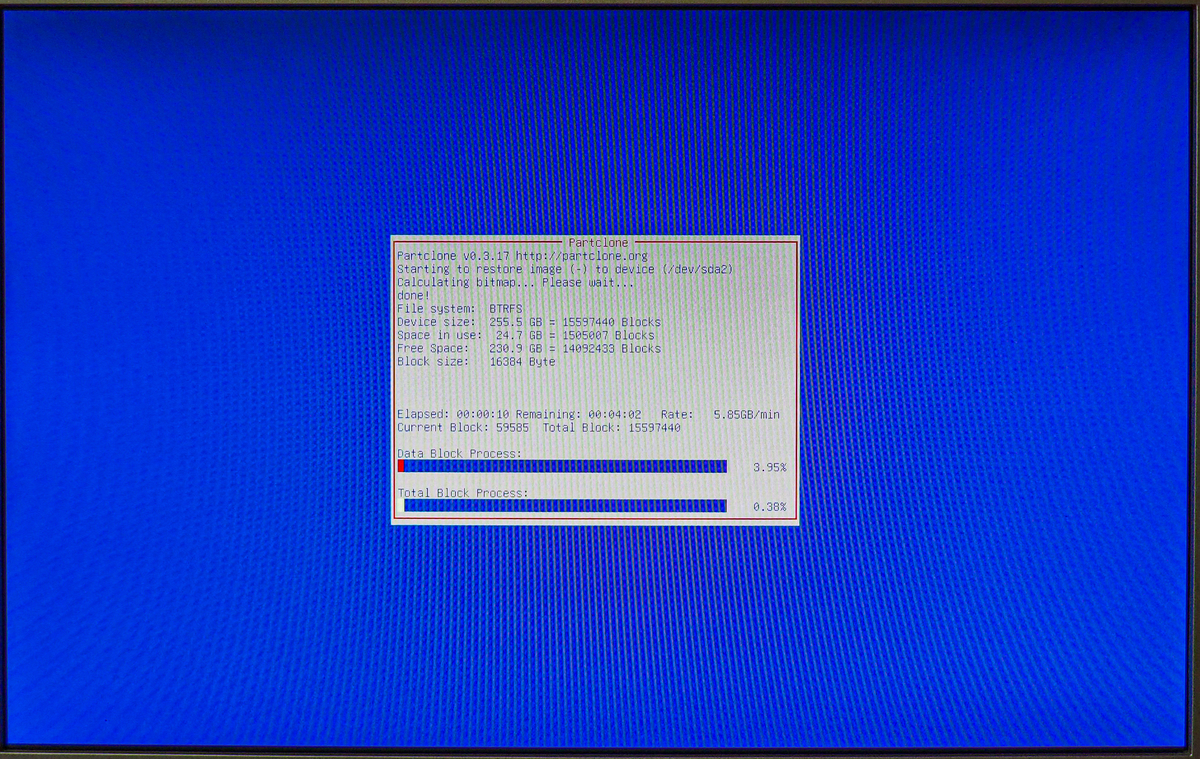Click the '1505007 Blocks' value
1200x759 pixels.
click(608, 335)
